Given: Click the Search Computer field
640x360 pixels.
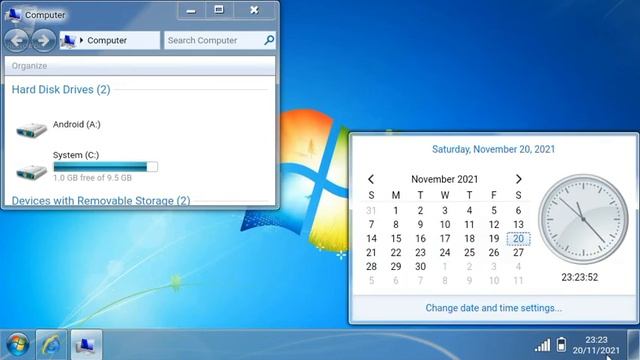Looking at the screenshot, I should point(220,40).
